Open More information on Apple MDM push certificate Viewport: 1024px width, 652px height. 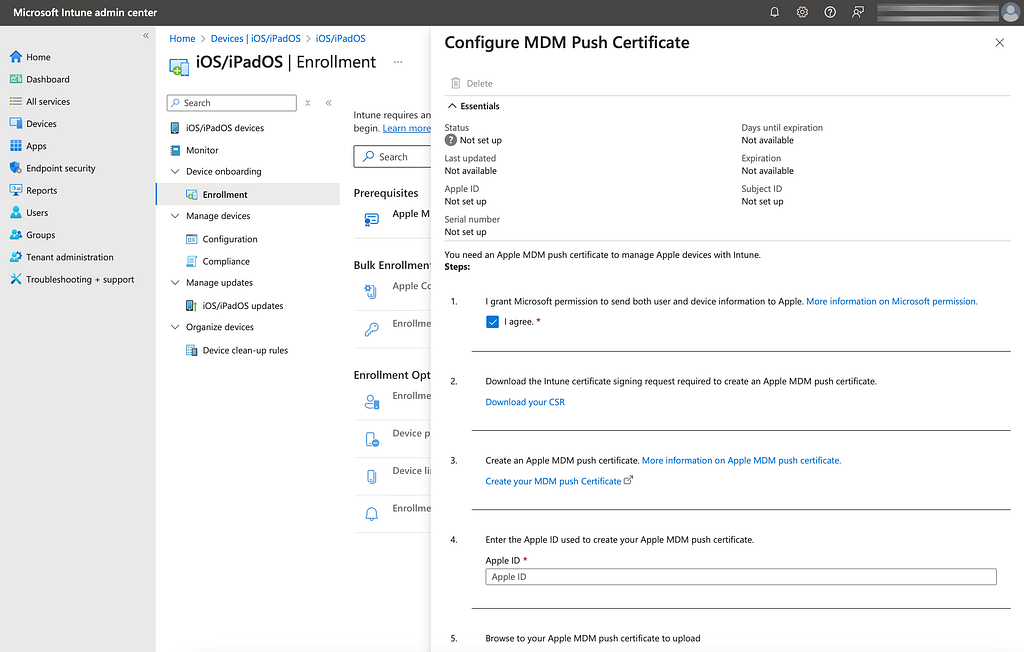pos(741,461)
